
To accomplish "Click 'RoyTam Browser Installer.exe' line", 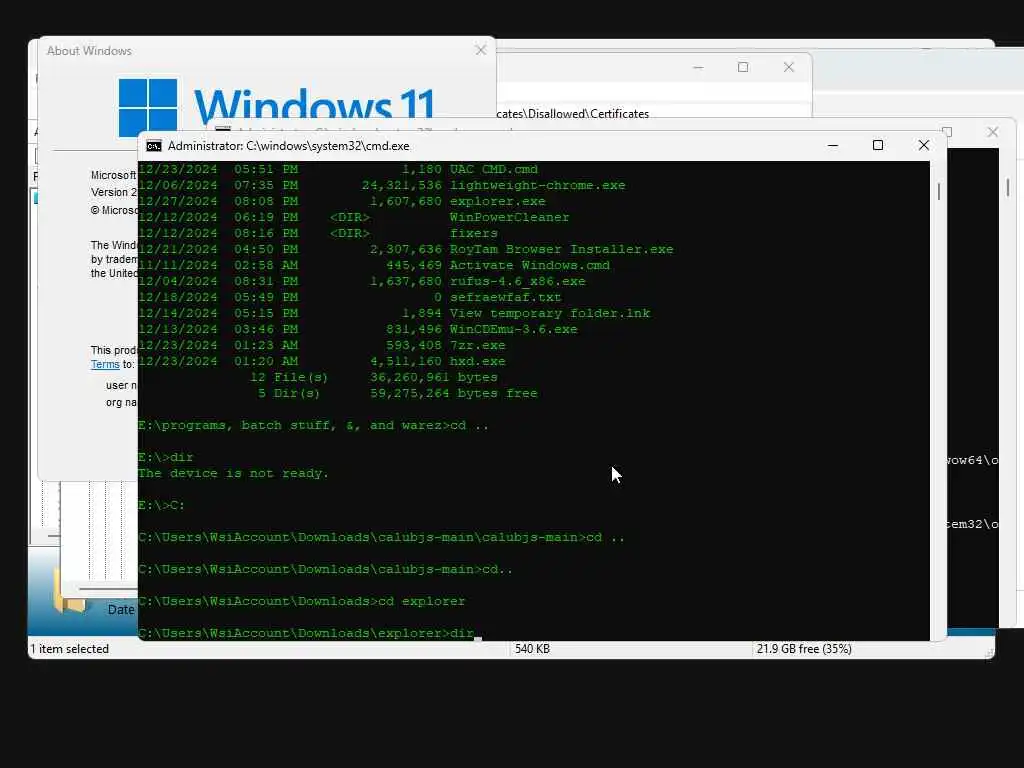I will click(x=406, y=249).
